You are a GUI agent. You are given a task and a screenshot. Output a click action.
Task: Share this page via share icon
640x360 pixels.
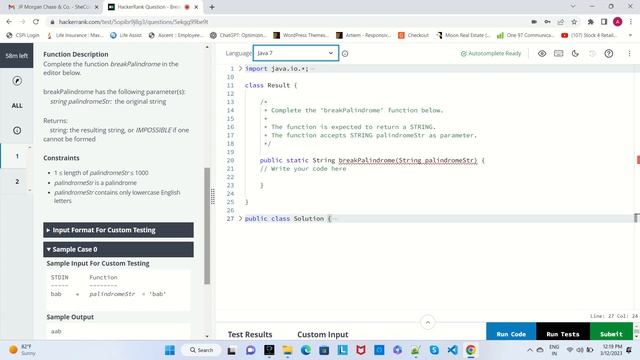point(560,22)
